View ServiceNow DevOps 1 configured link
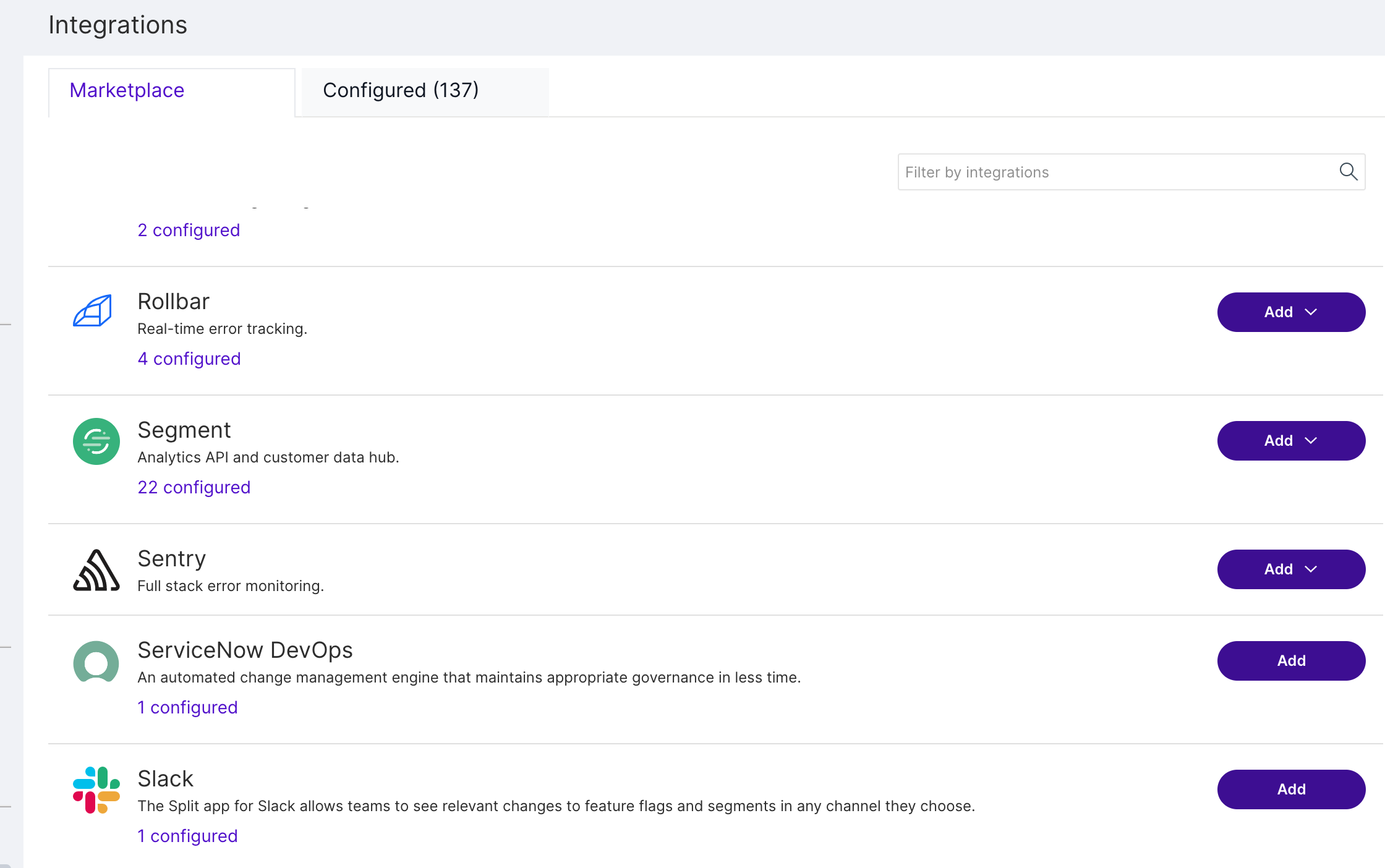Viewport: 1385px width, 868px height. click(x=187, y=707)
